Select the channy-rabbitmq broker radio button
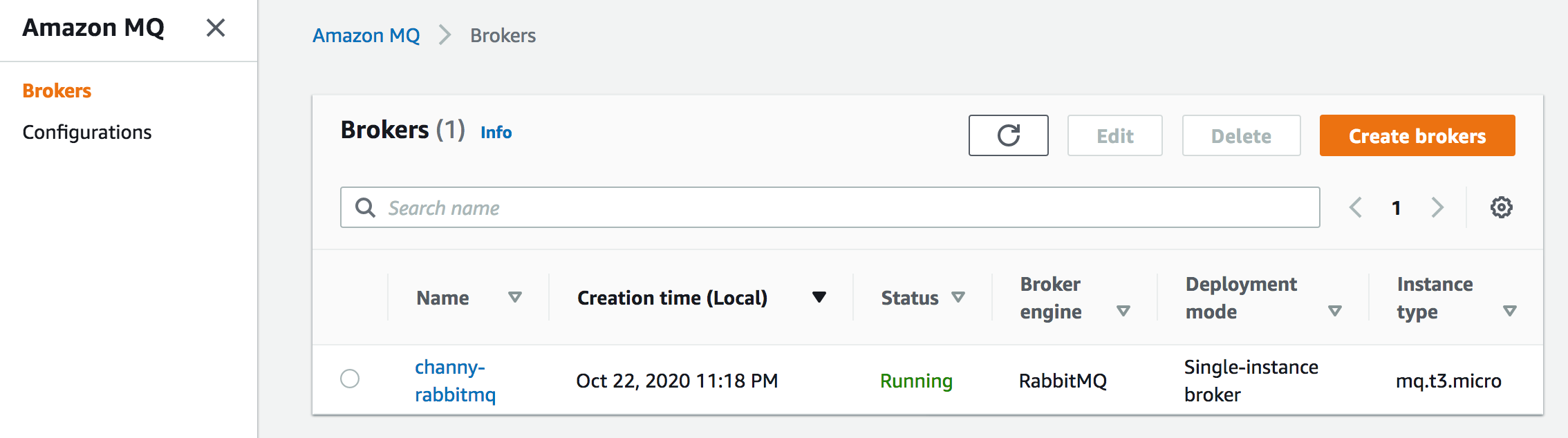Screen dimensions: 1568x438 tap(350, 379)
